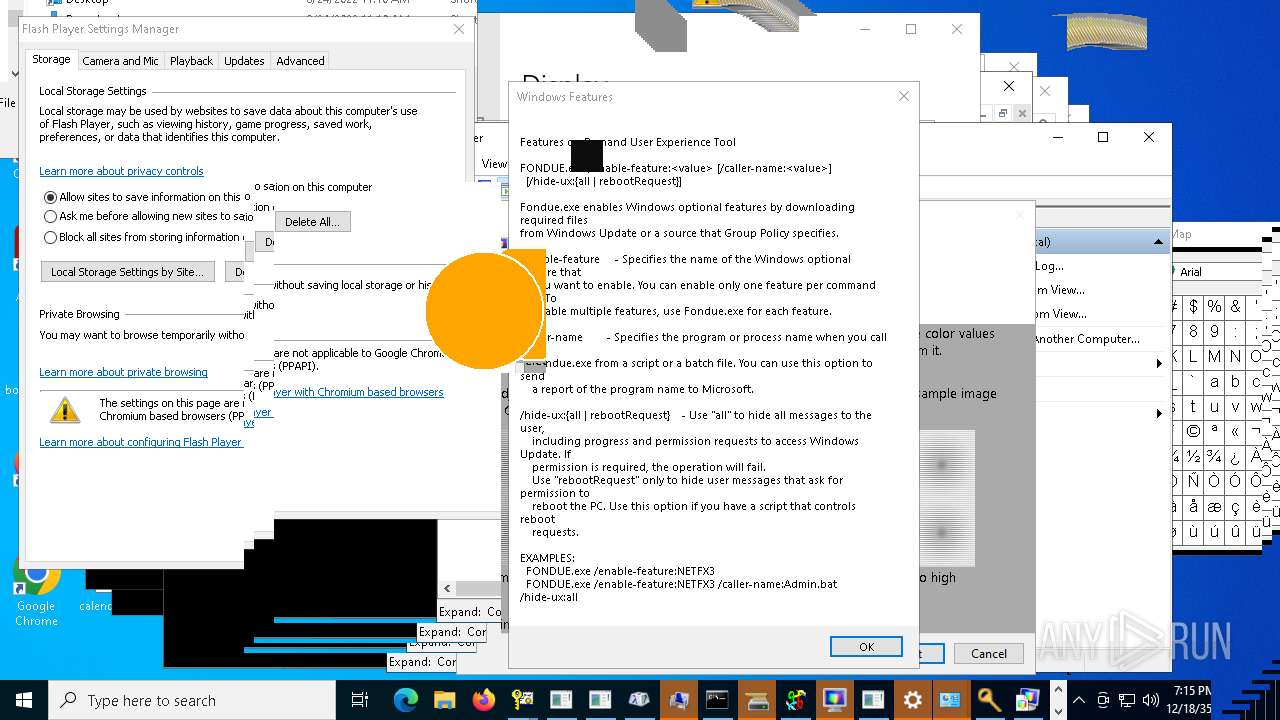
Task: Pick the Ñ character in Character Map
Action: coord(1193,482)
